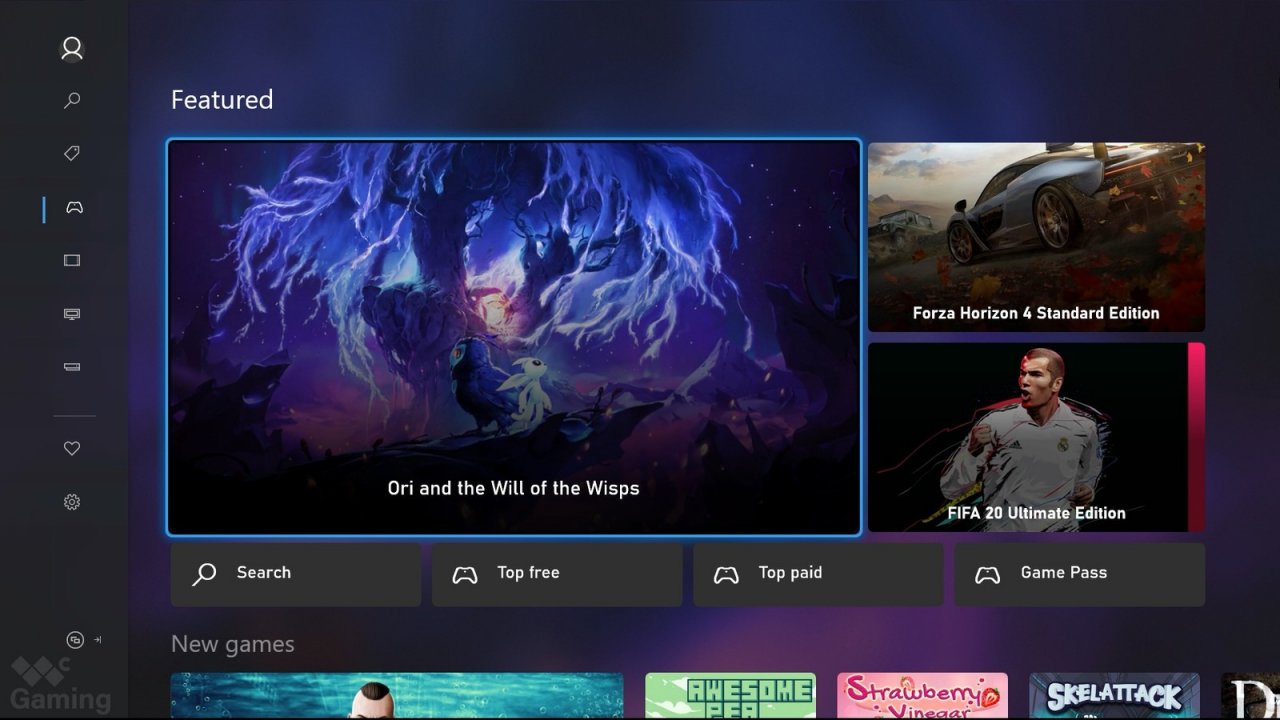Open the deals tag icon in sidebar
The image size is (1280, 720).
72,154
